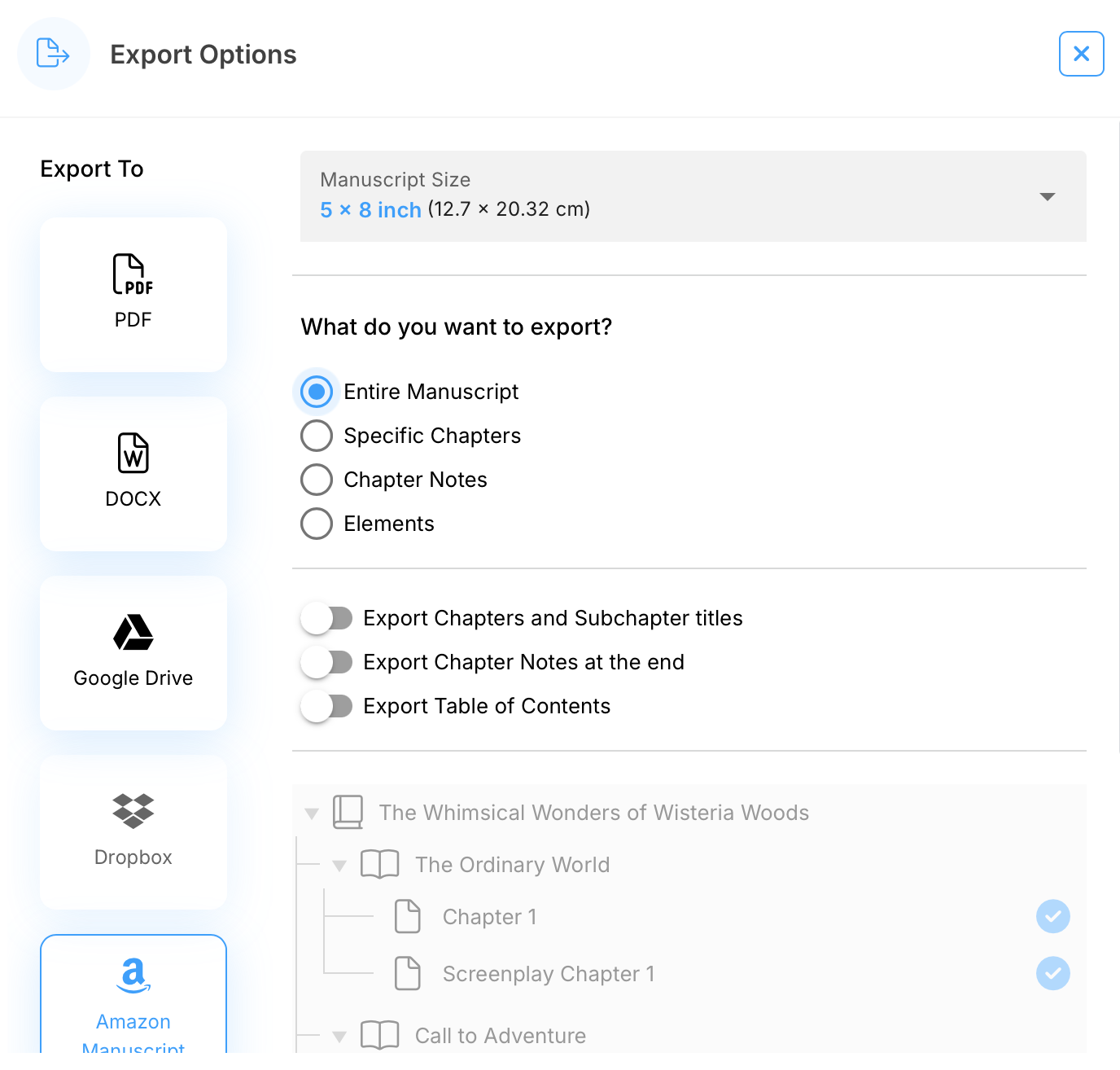Turn on Export Table of Contents
Image resolution: width=1120 pixels, height=1070 pixels.
pos(326,706)
